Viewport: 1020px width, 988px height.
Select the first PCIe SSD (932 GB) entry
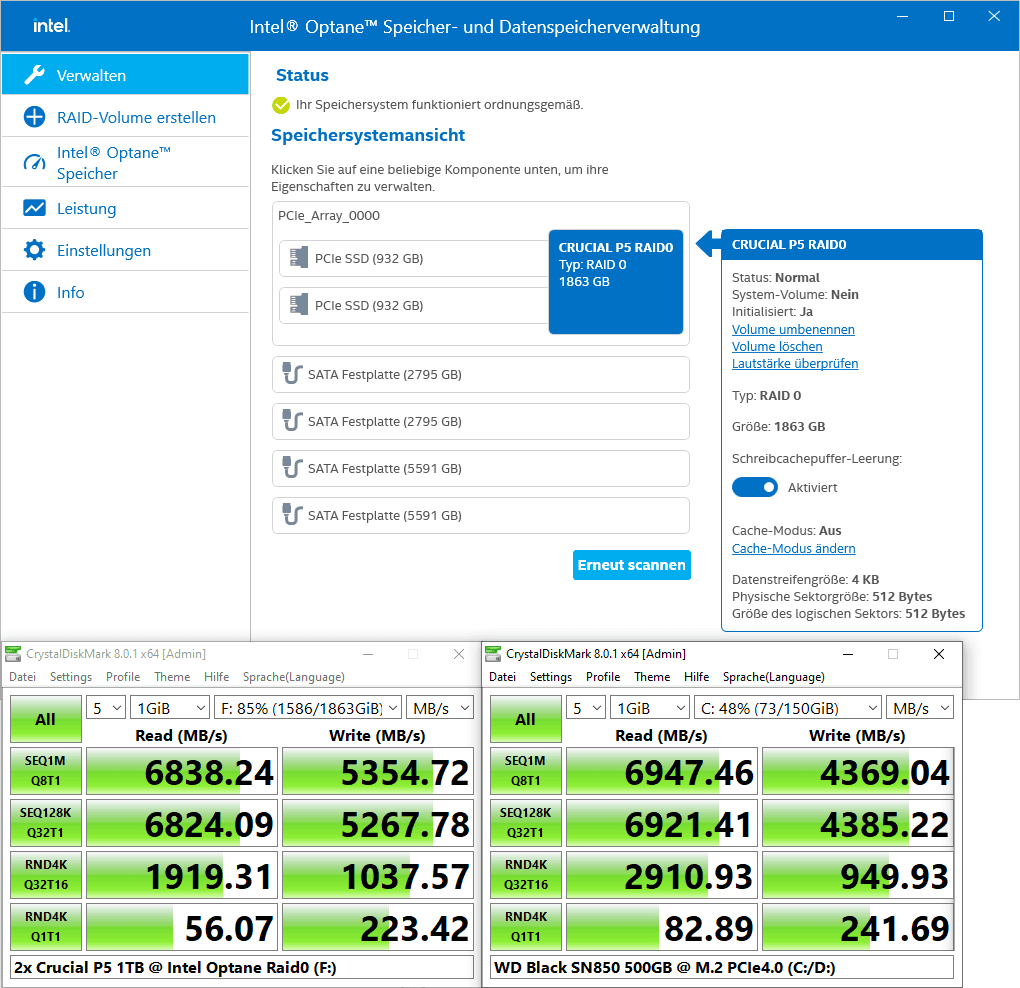click(x=414, y=258)
